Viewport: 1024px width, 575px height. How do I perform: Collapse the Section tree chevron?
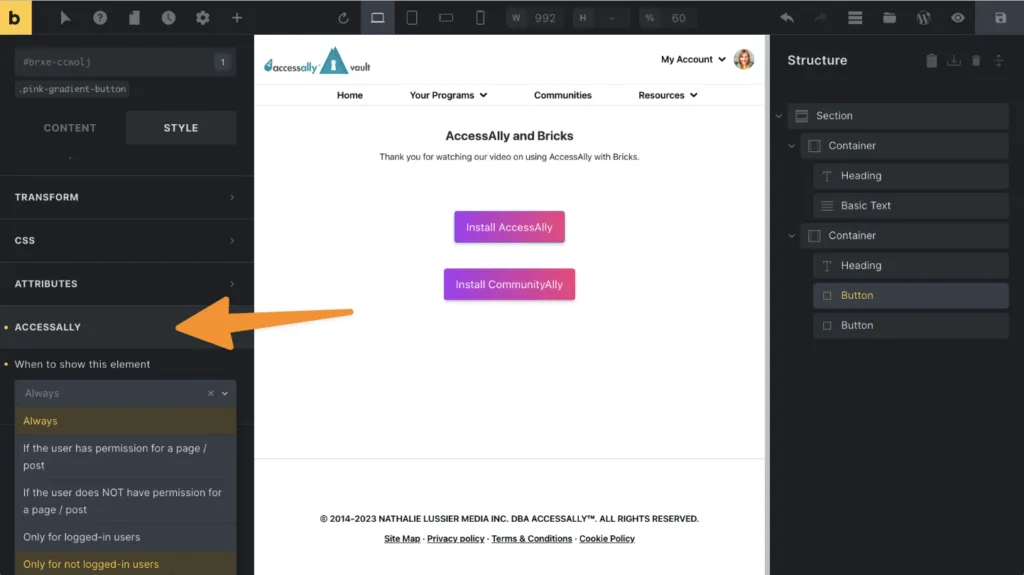pos(779,116)
